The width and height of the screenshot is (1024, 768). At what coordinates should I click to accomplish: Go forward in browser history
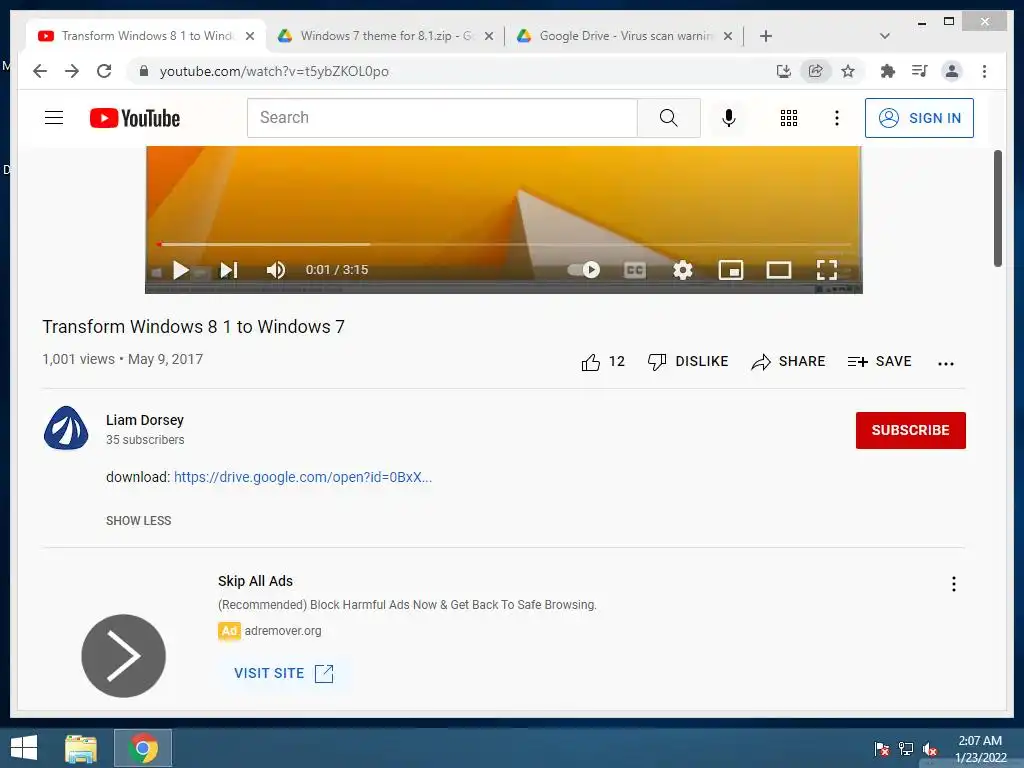click(x=72, y=71)
